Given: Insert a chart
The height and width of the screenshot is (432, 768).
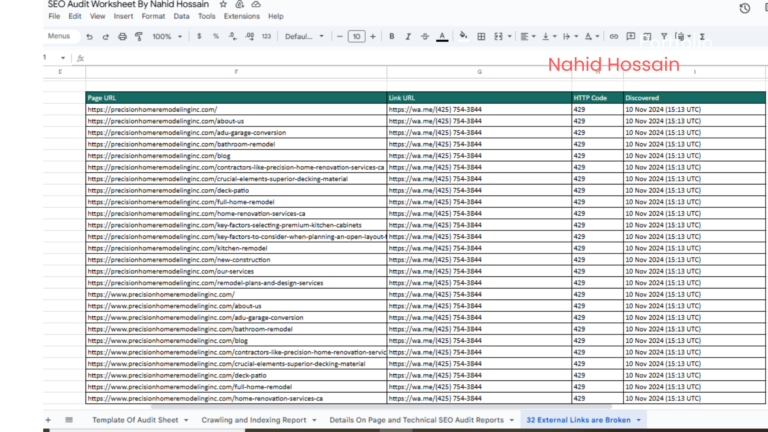Looking at the screenshot, I should click(647, 37).
